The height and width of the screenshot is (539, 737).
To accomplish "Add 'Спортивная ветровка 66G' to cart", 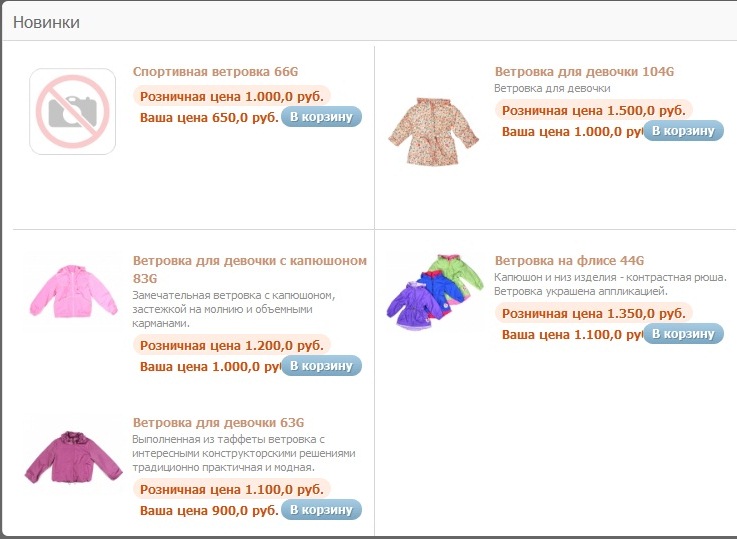I will click(x=321, y=117).
